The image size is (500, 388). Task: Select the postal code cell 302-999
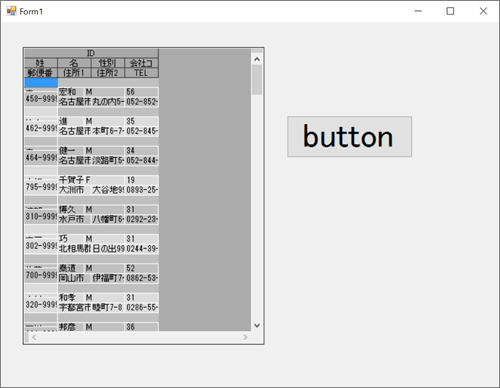(41, 246)
